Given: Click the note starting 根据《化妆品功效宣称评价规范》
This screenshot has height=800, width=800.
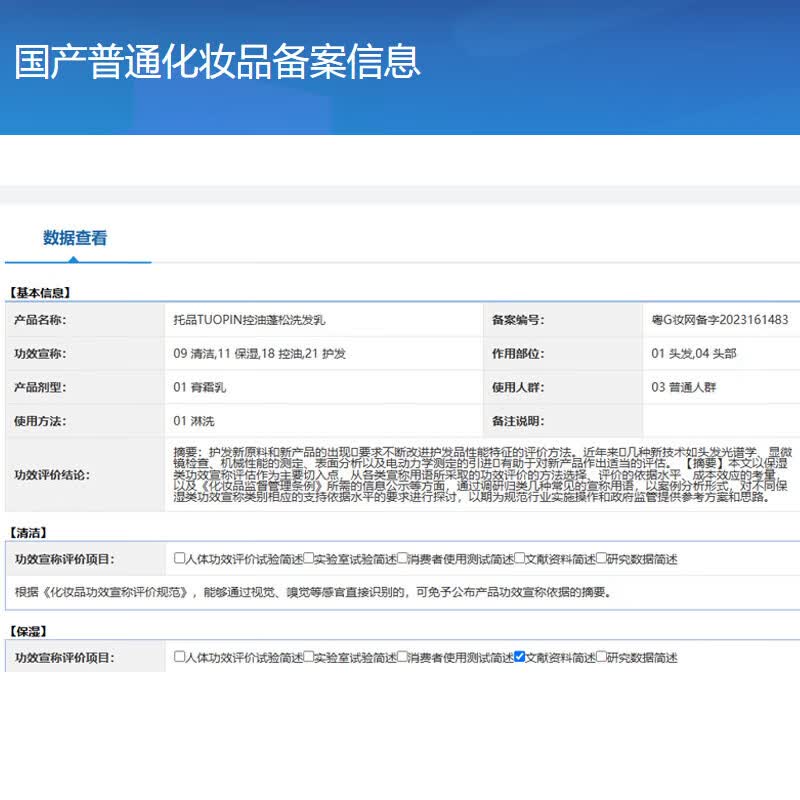Looking at the screenshot, I should 313,592.
